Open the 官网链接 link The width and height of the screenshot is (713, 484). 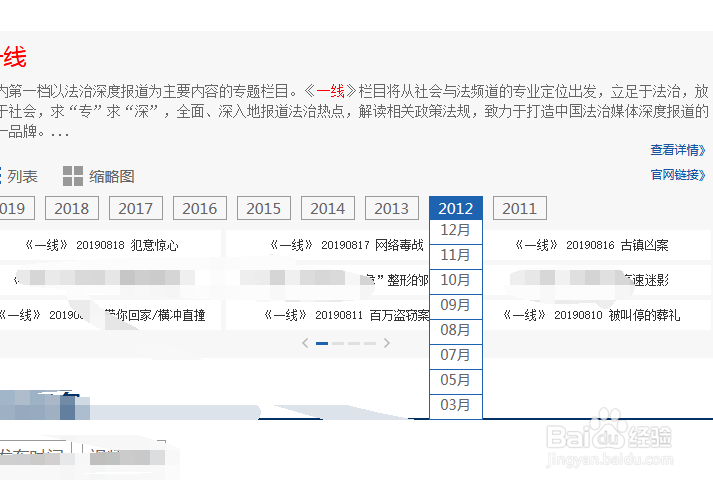678,175
